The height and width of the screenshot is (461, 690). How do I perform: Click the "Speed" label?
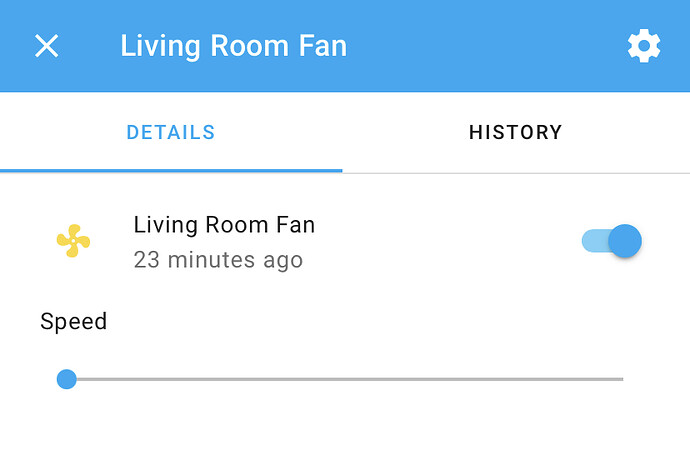pos(73,321)
